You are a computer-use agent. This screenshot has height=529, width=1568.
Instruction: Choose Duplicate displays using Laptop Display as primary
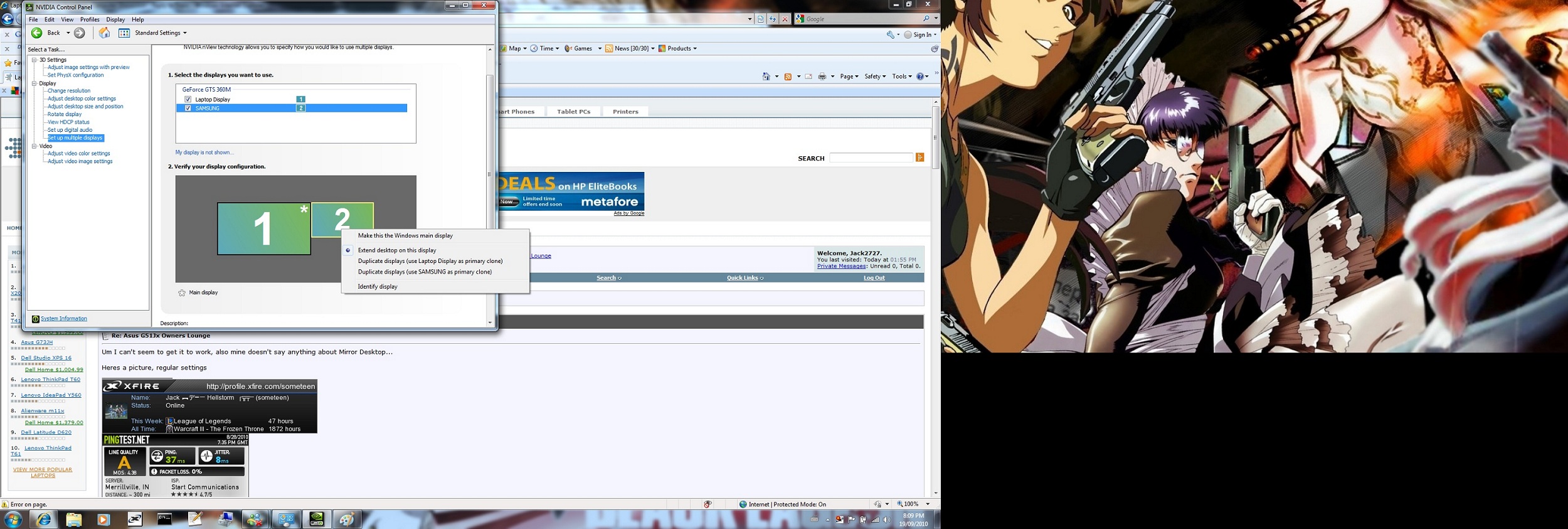point(430,261)
